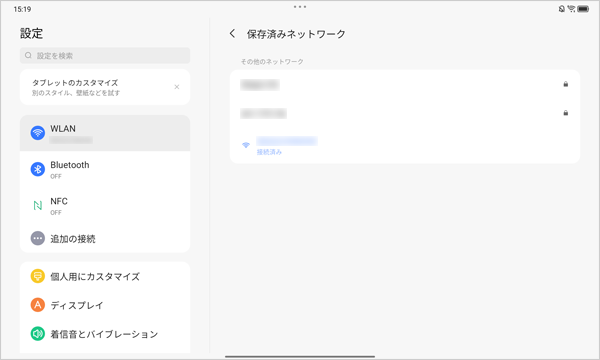Select the NFC menu entry
600x360 pixels.
point(105,205)
